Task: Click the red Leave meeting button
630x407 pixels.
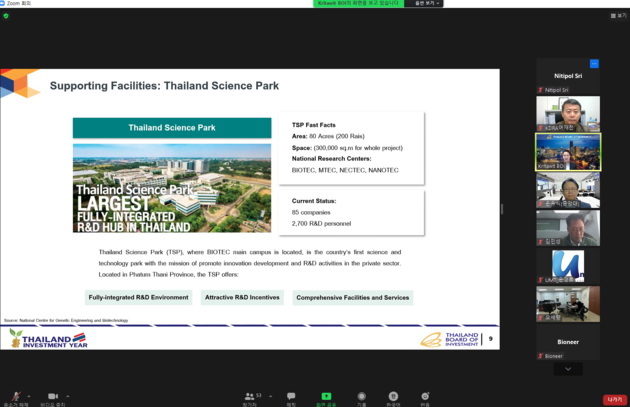Action: point(614,399)
